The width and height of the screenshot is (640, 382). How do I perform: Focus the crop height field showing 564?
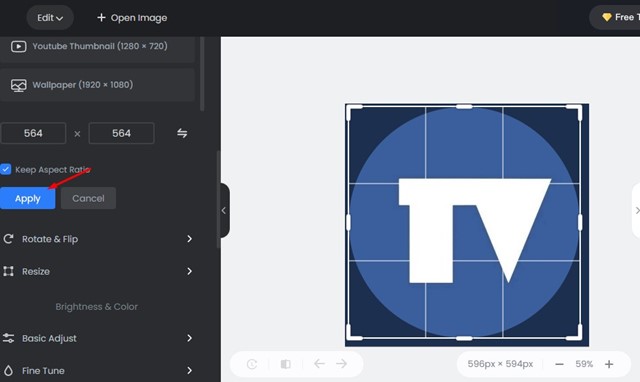point(121,133)
